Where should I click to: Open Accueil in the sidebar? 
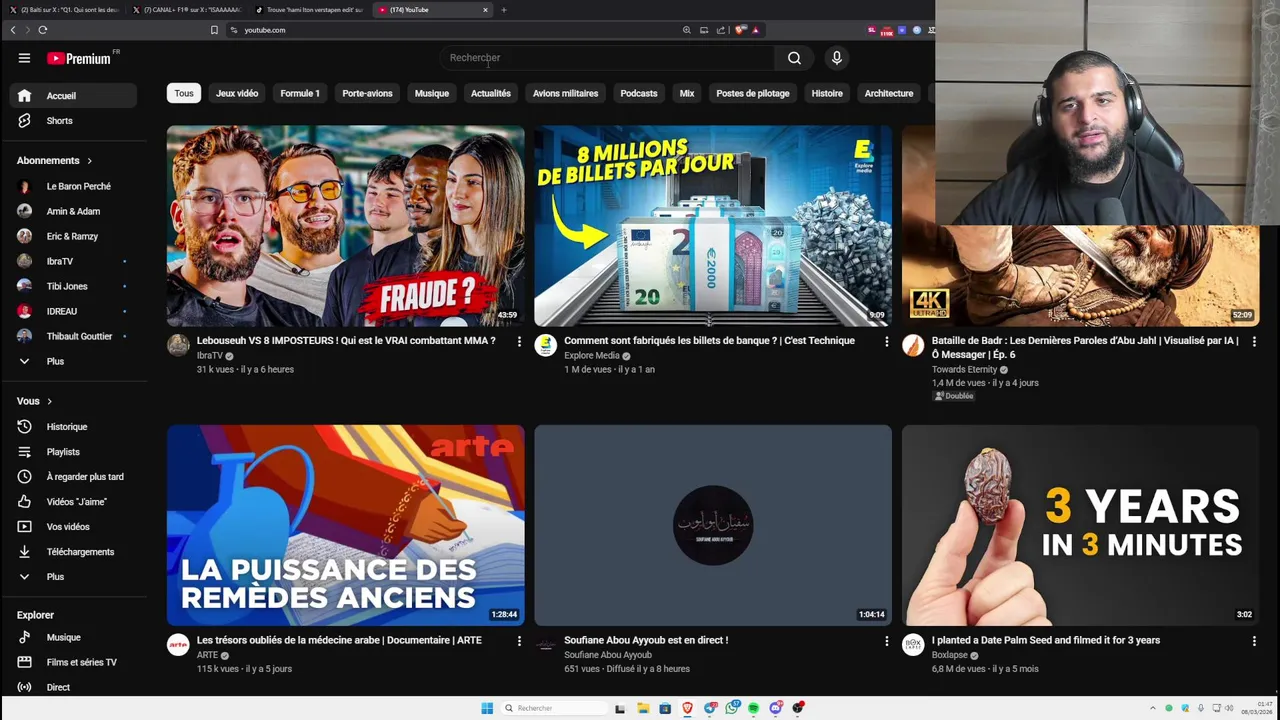pyautogui.click(x=73, y=96)
